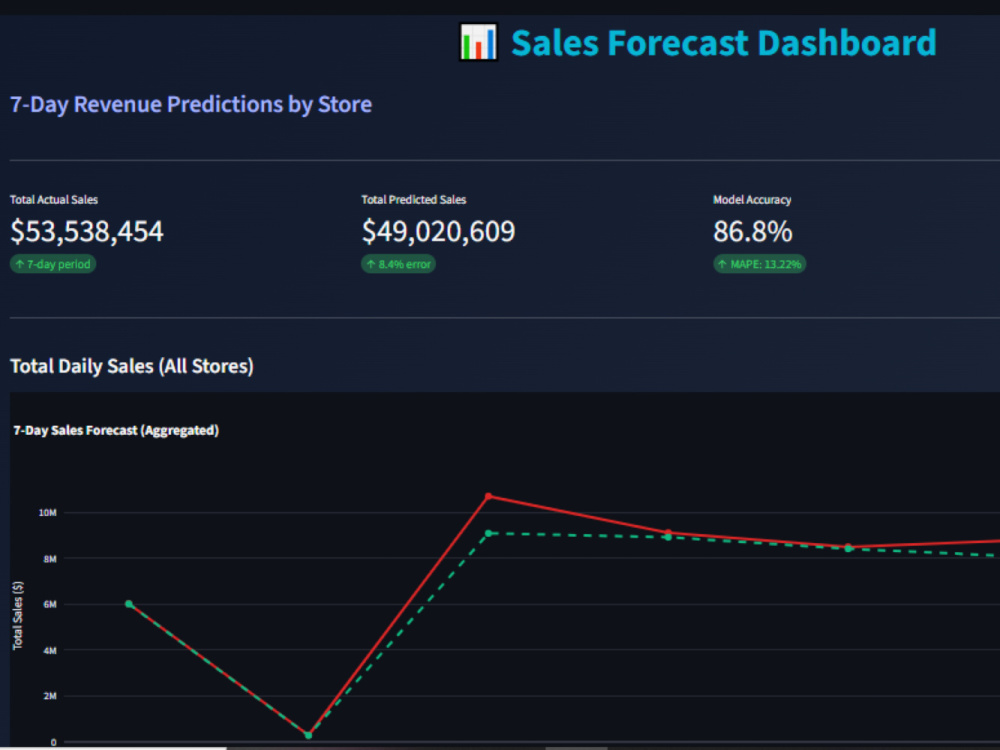Click the Model Accuracy label
This screenshot has height=750, width=1000.
(752, 200)
